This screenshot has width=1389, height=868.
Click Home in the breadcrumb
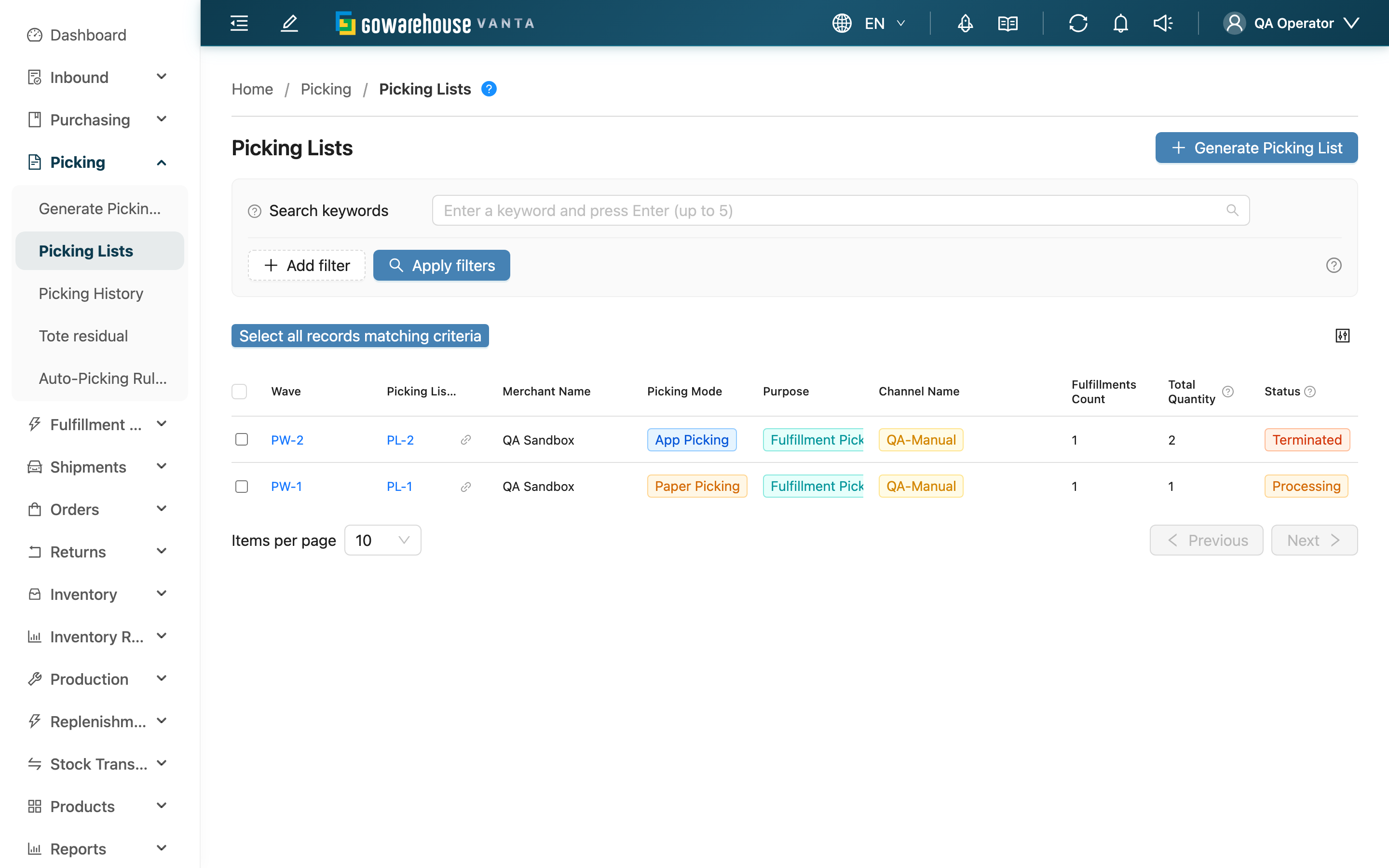pyautogui.click(x=252, y=89)
